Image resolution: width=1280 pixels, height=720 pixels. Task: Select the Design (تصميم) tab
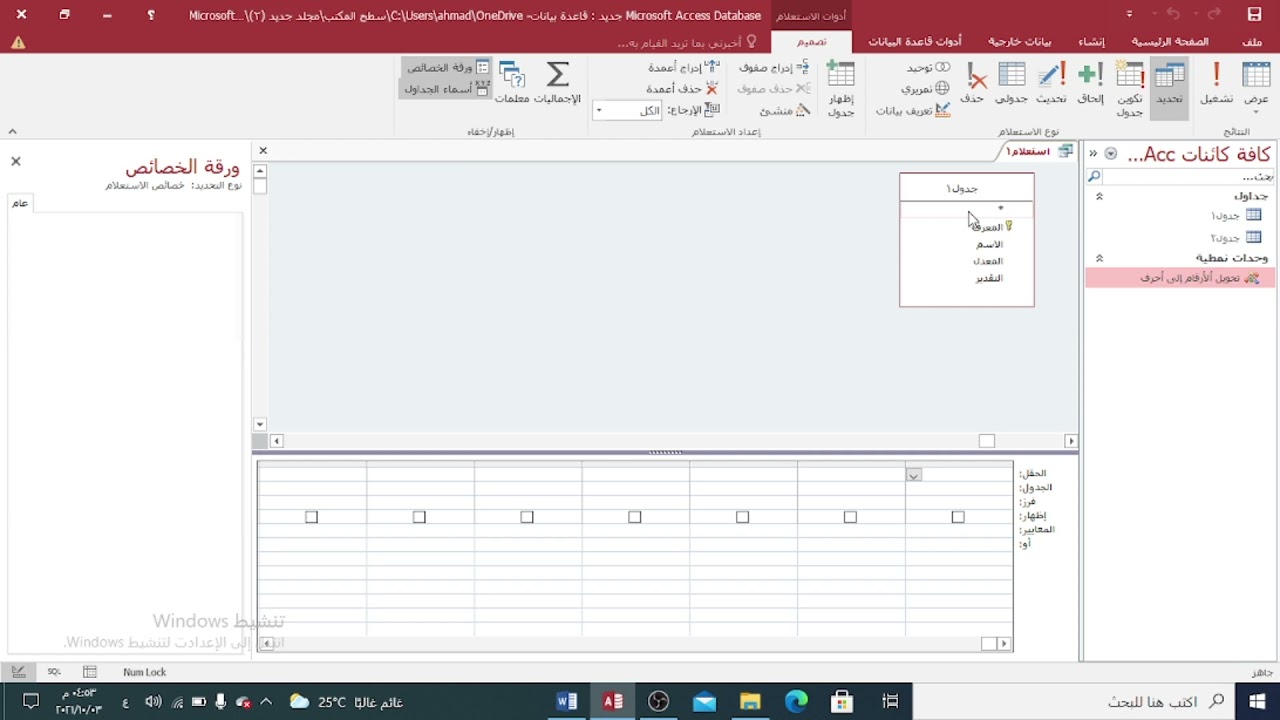(x=811, y=42)
